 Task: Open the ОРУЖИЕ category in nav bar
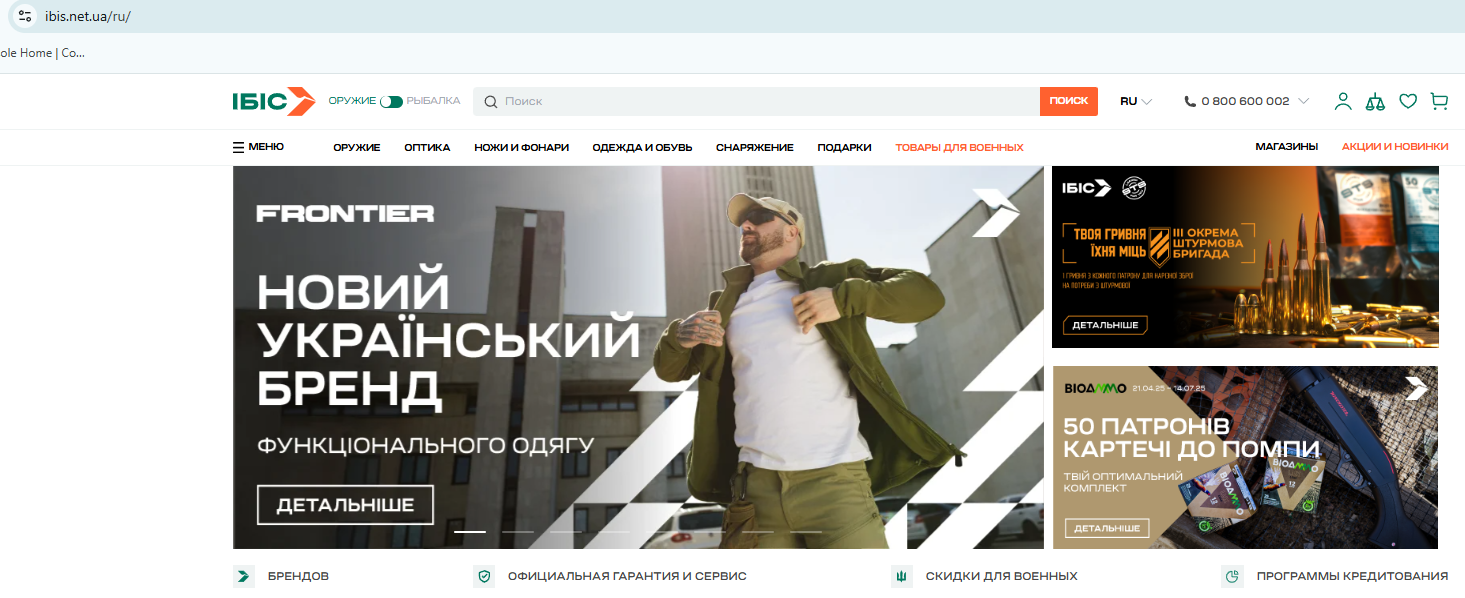click(357, 147)
